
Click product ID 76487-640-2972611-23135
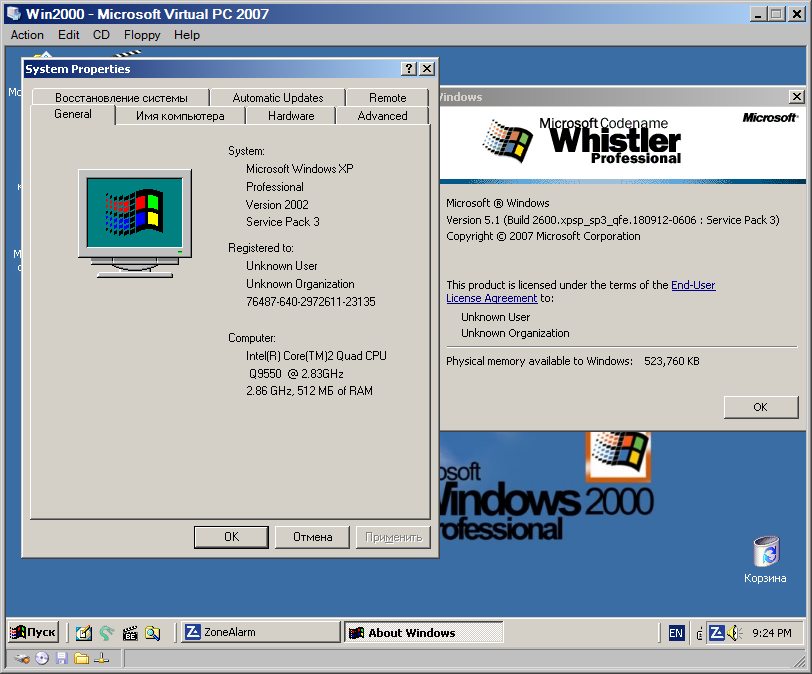pyautogui.click(x=311, y=302)
